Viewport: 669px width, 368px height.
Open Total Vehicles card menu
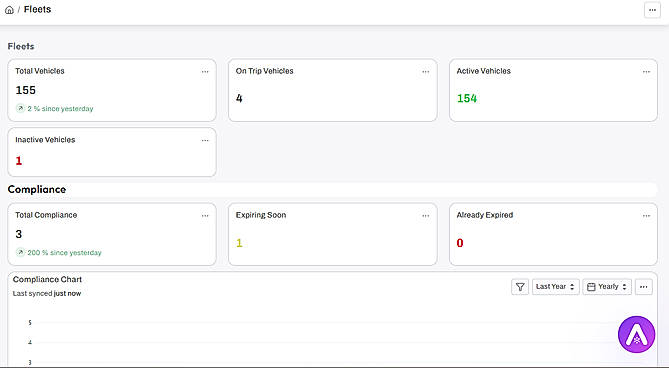coord(205,72)
